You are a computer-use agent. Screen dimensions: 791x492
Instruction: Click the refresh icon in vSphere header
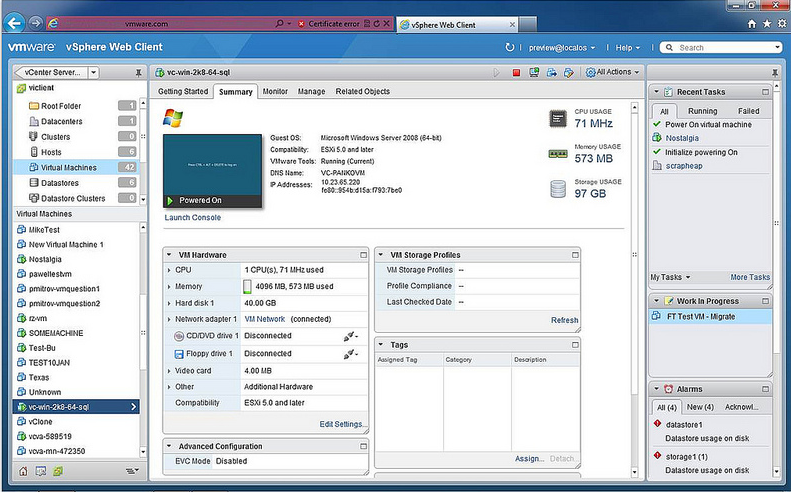pyautogui.click(x=510, y=47)
